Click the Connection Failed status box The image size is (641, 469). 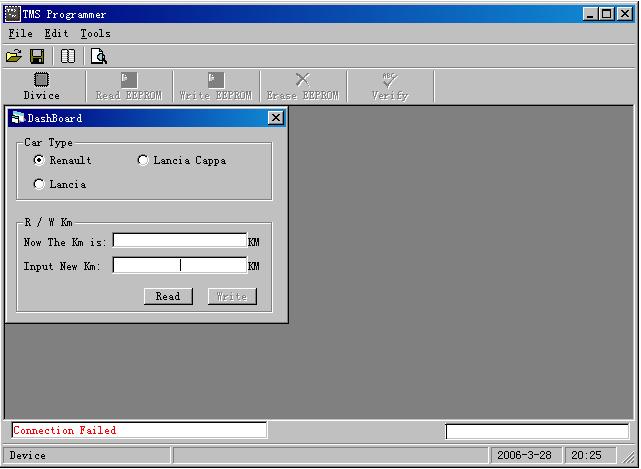tap(139, 430)
